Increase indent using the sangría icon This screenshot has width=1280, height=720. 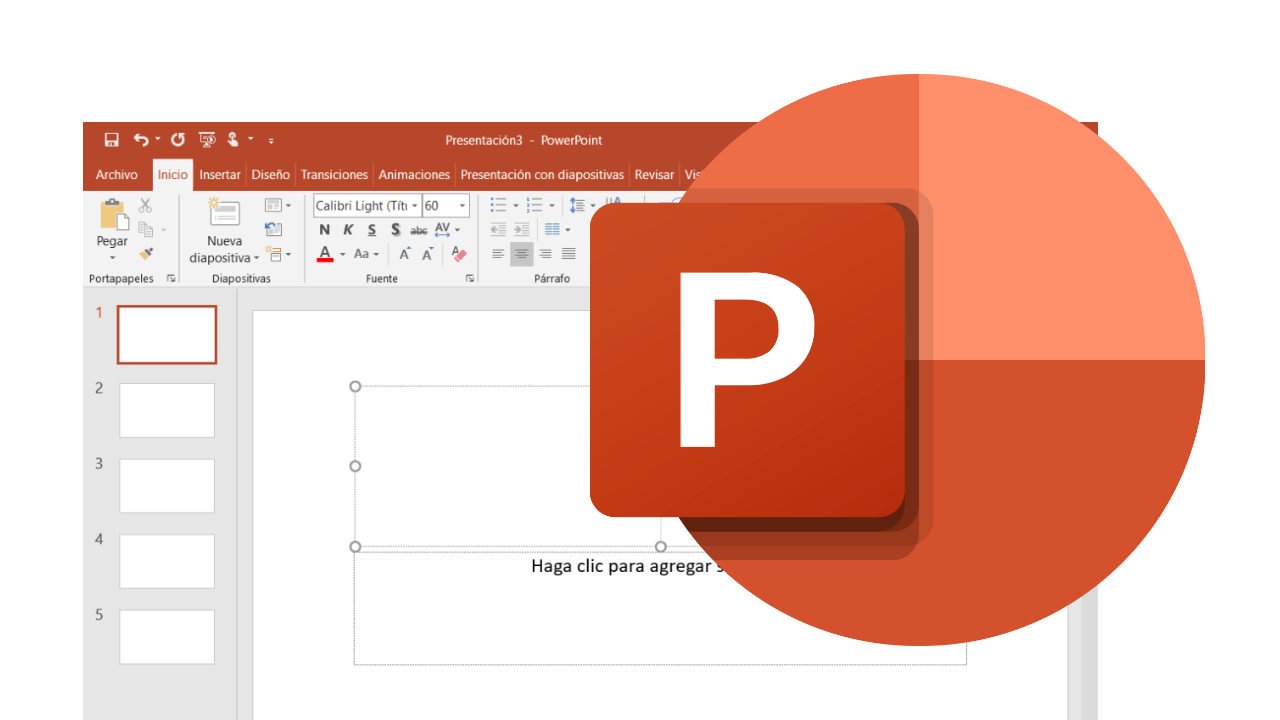pyautogui.click(x=522, y=229)
